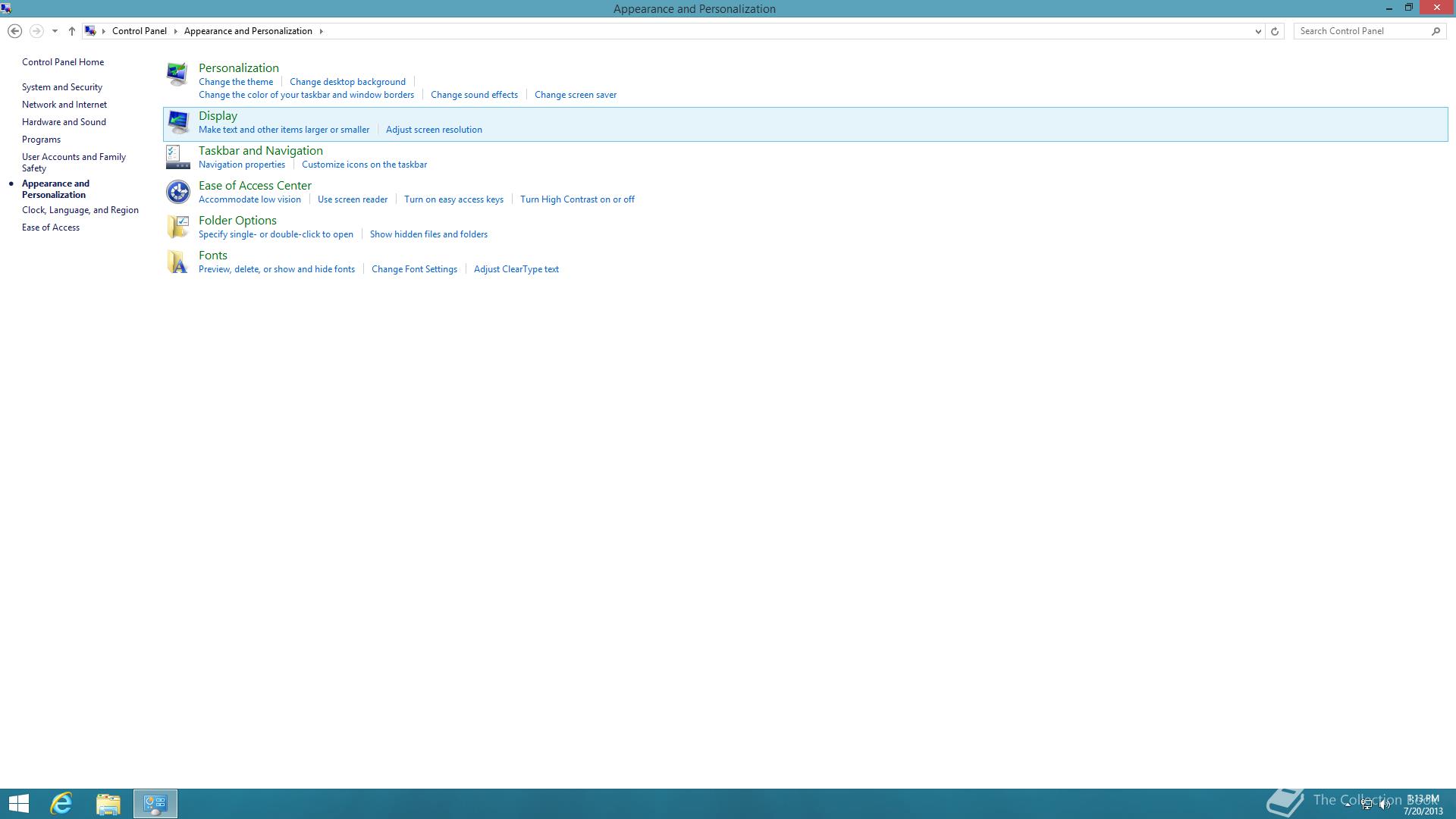Open the Windows Start button
Image resolution: width=1456 pixels, height=819 pixels.
(x=19, y=804)
